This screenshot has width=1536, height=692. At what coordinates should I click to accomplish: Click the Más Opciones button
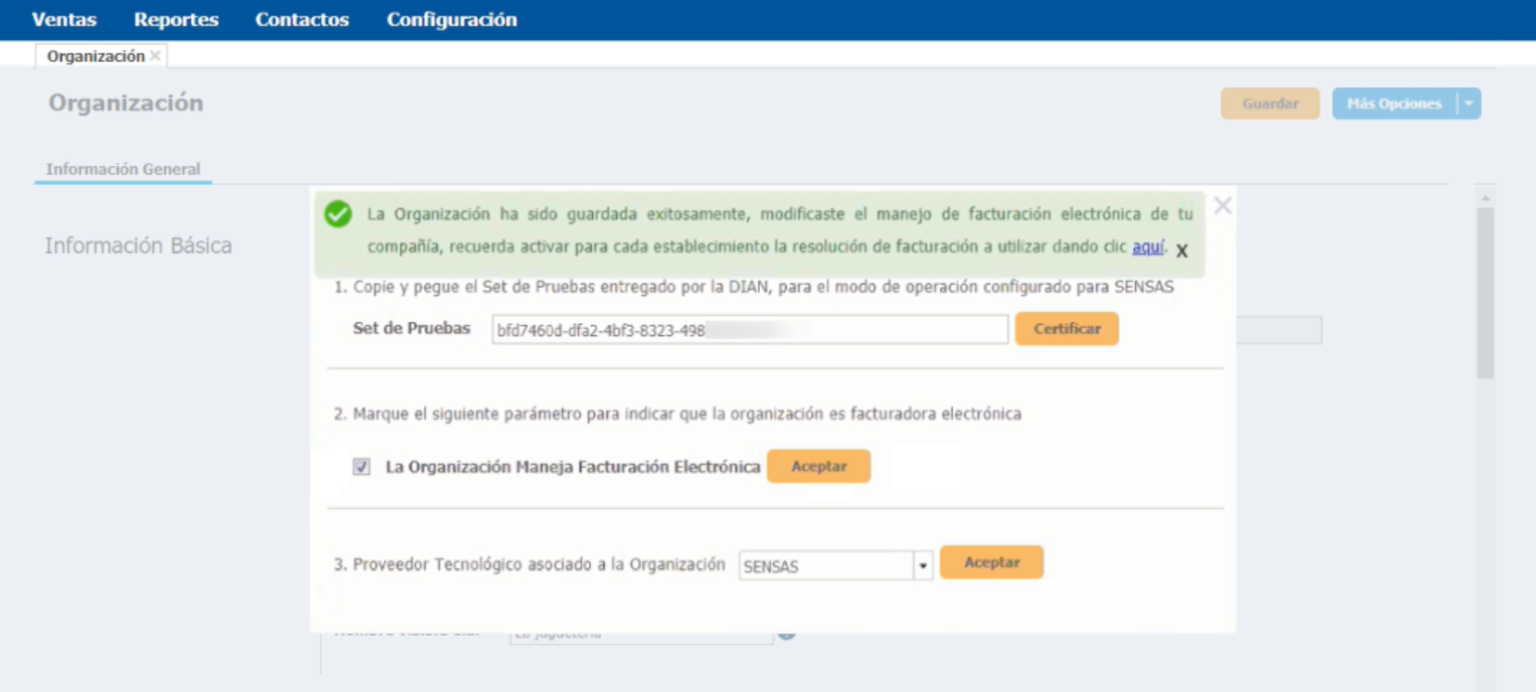(x=1394, y=104)
